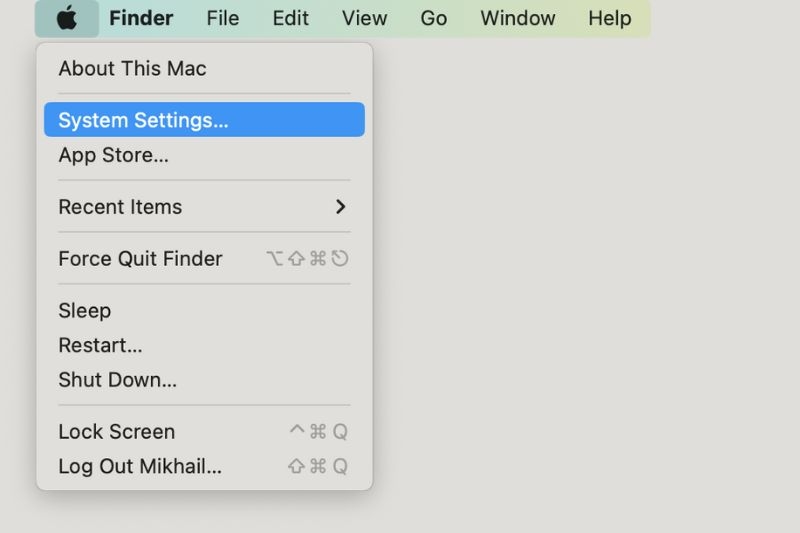Open the Edit menu
Screen dimensions: 800x533
290,18
